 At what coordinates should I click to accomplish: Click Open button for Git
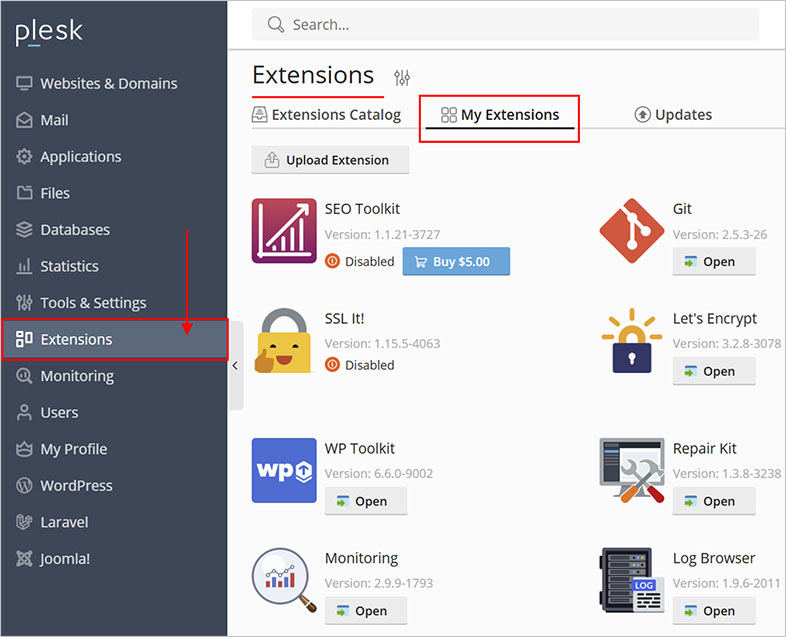coord(714,262)
